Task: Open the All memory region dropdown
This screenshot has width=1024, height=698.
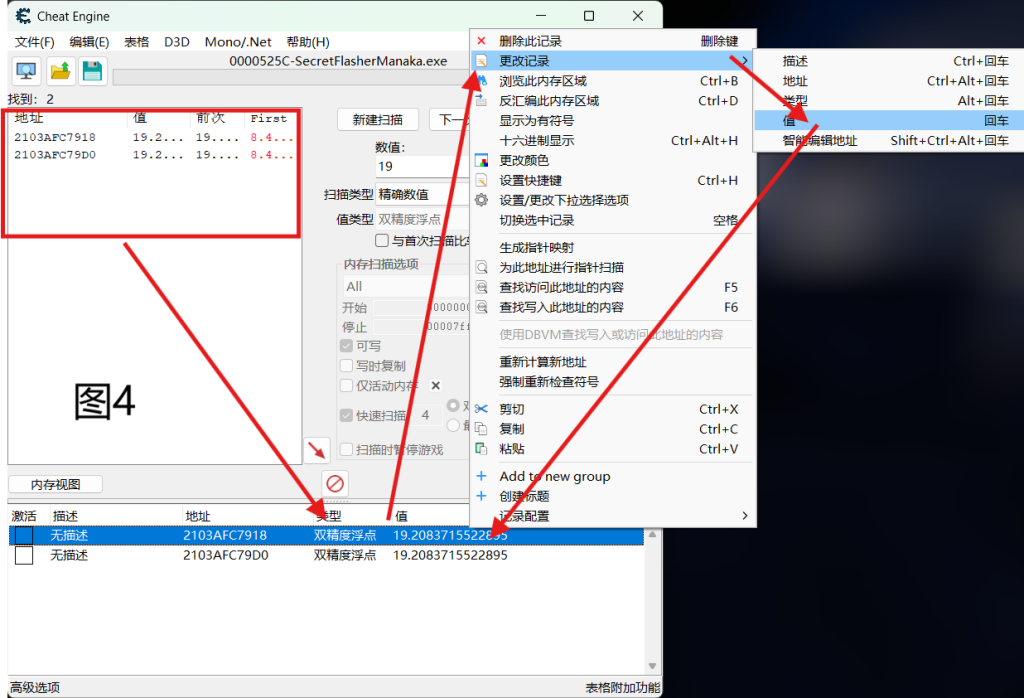Action: pos(406,287)
